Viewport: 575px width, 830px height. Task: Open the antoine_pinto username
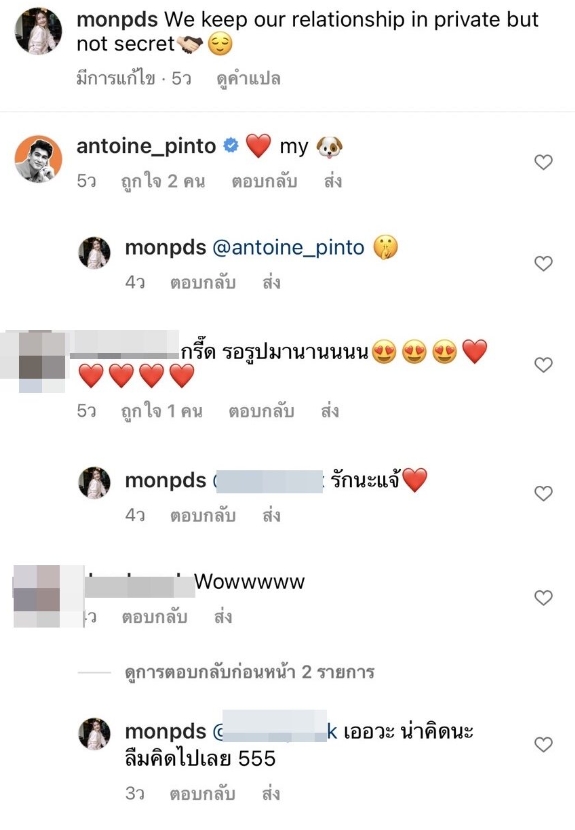(x=146, y=146)
